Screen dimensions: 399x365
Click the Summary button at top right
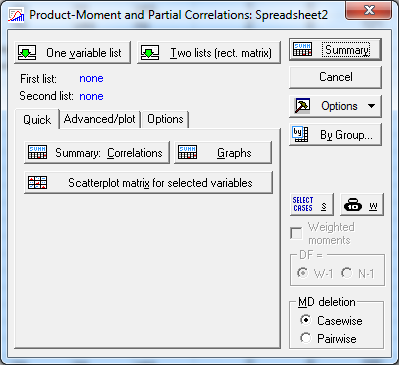tap(335, 50)
